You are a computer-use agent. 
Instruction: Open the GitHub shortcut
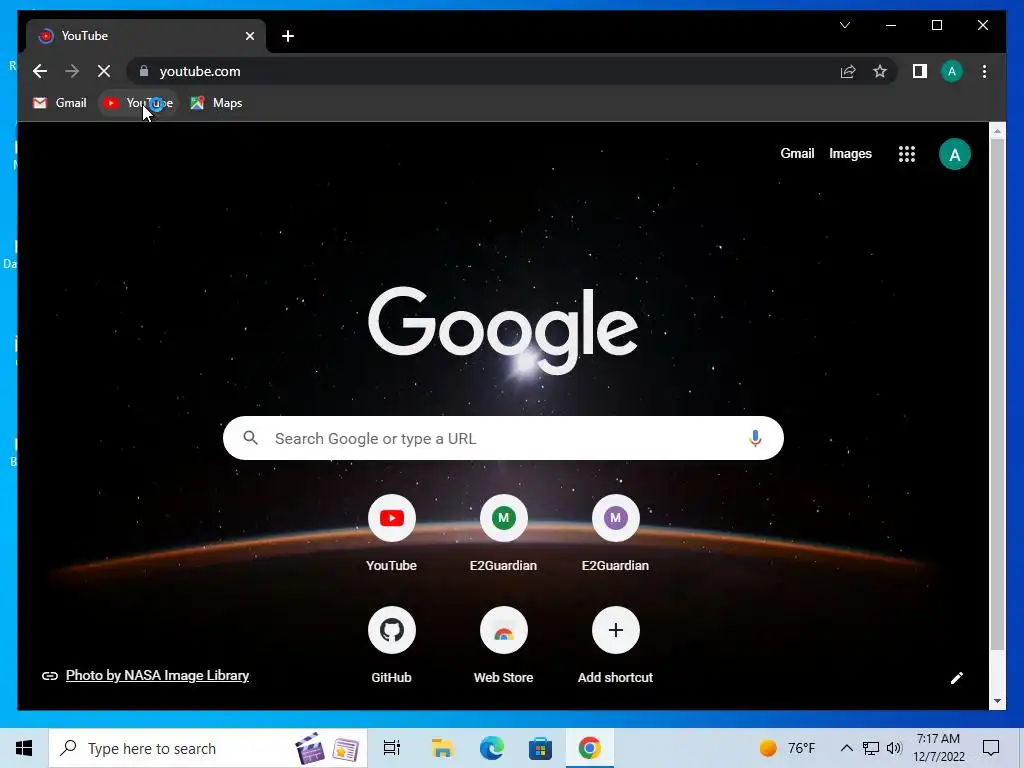click(x=391, y=645)
